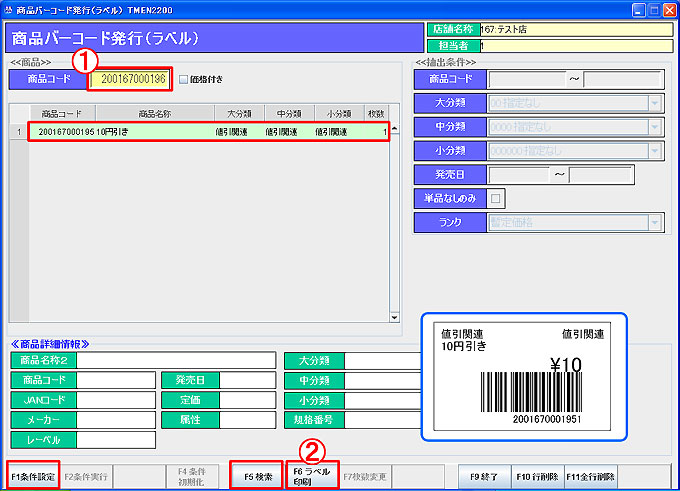The width and height of the screenshot is (680, 491).
Task: Toggle the 価格付き checkbox
Action: click(x=182, y=79)
